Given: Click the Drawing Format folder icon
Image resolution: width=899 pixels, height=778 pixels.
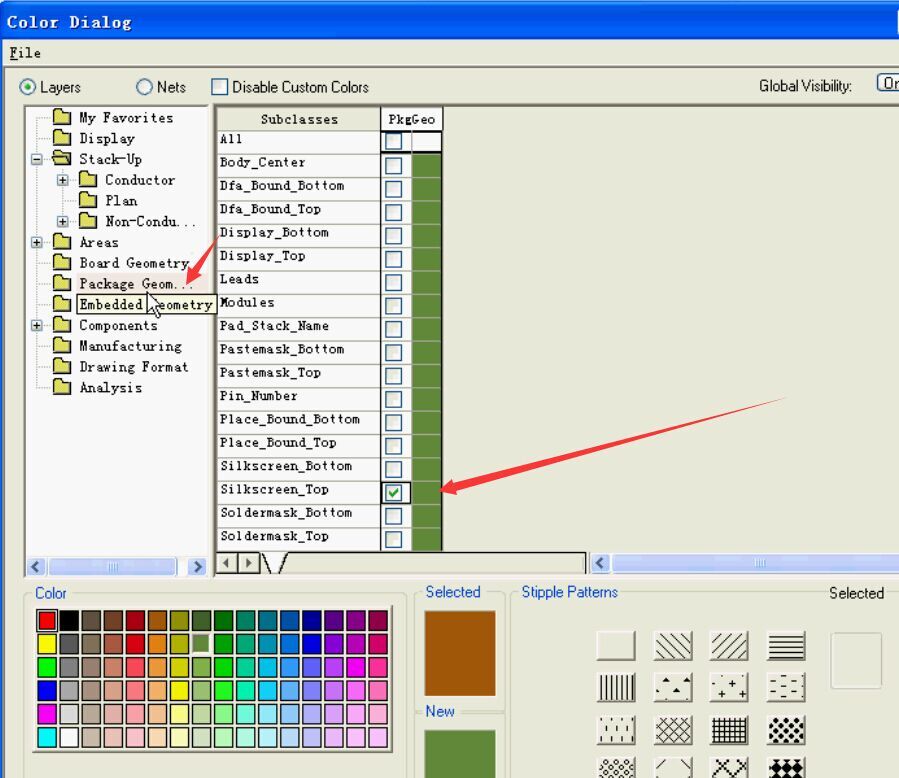Looking at the screenshot, I should (x=62, y=366).
